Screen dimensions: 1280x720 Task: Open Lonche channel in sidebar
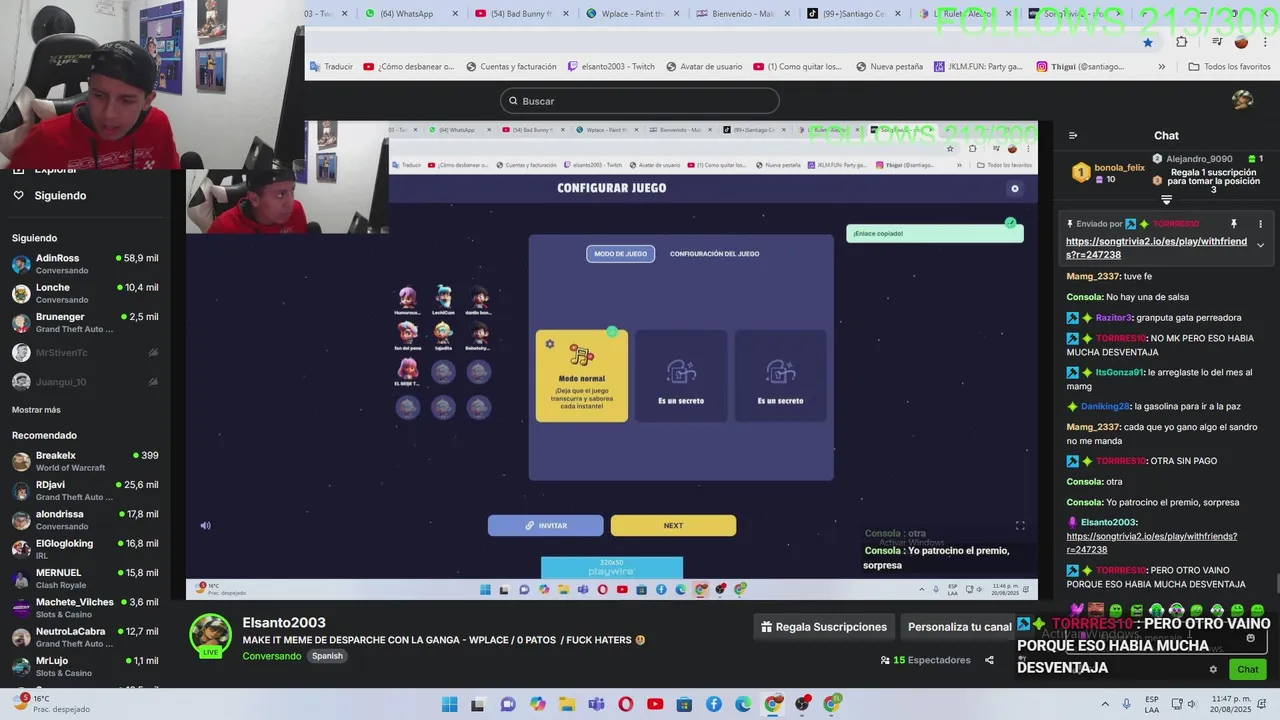click(x=85, y=293)
